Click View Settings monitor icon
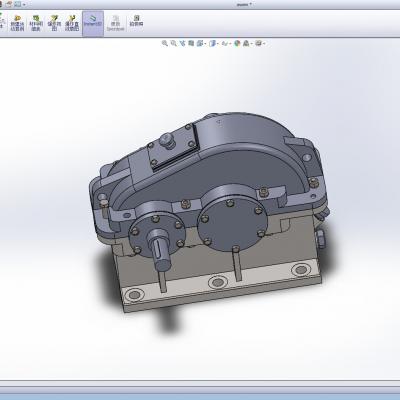This screenshot has width=400, height=400. pos(258,43)
